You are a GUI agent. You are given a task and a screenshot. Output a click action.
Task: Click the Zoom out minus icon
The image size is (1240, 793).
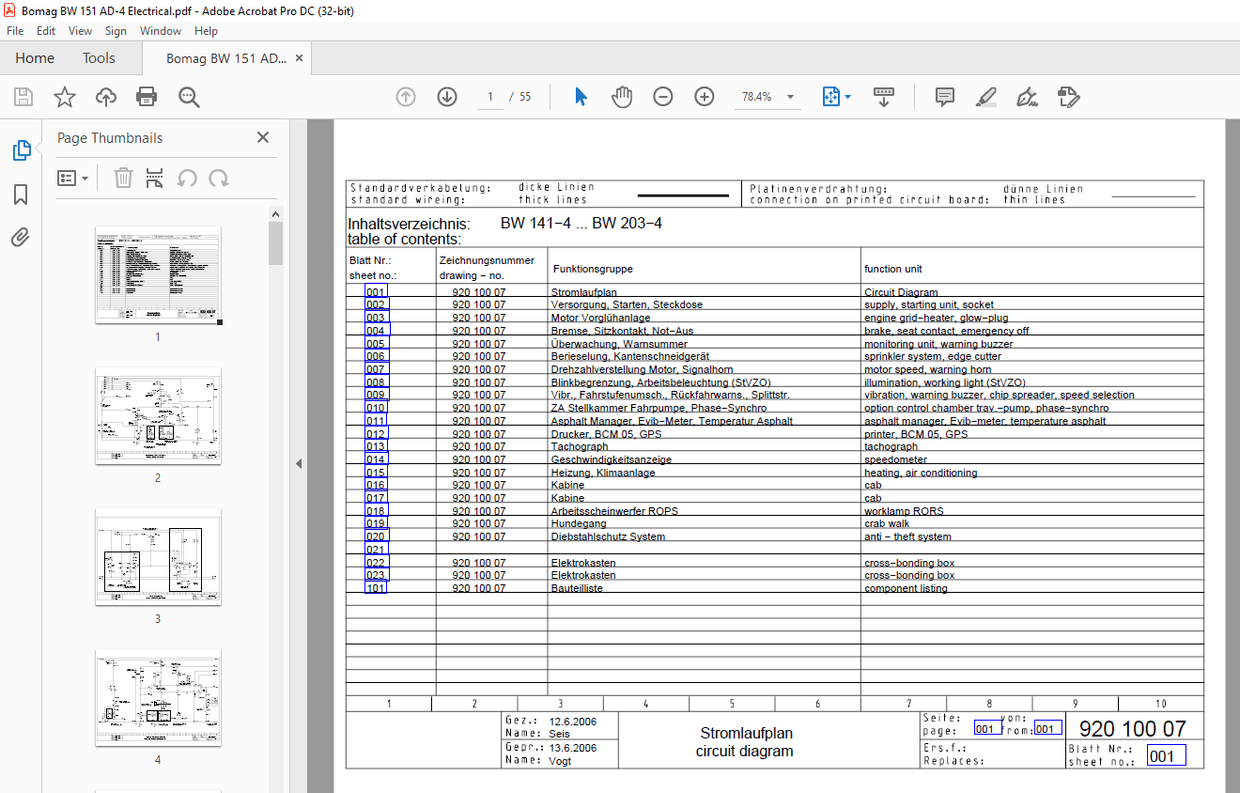click(x=663, y=97)
